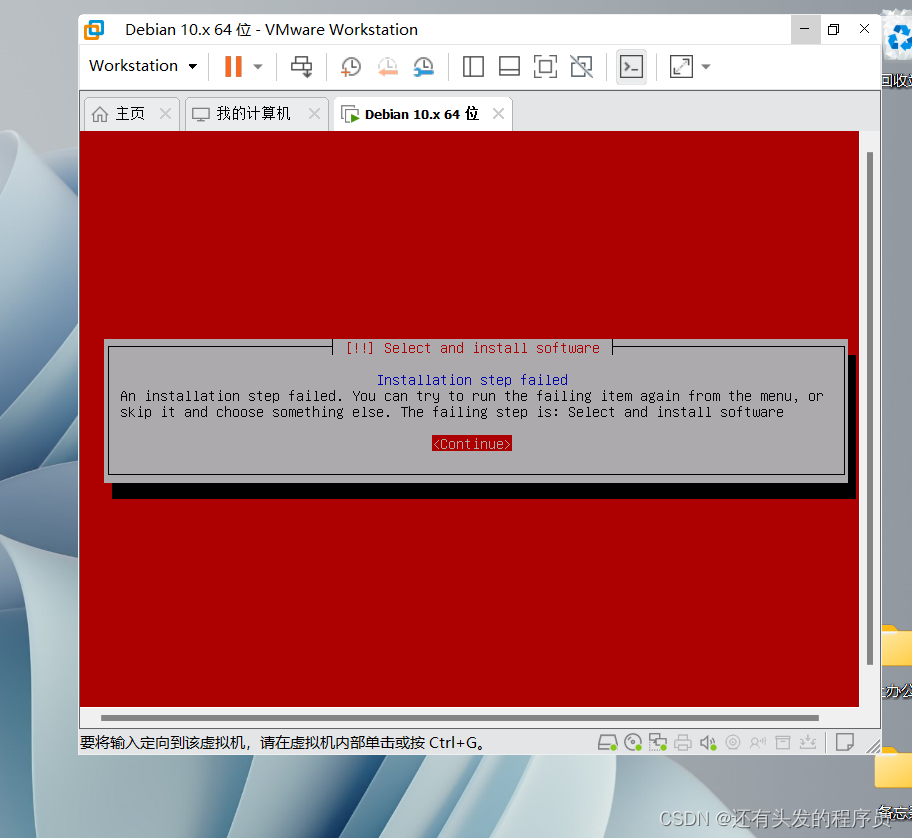Switch to the 我的计算机 tab

(253, 114)
